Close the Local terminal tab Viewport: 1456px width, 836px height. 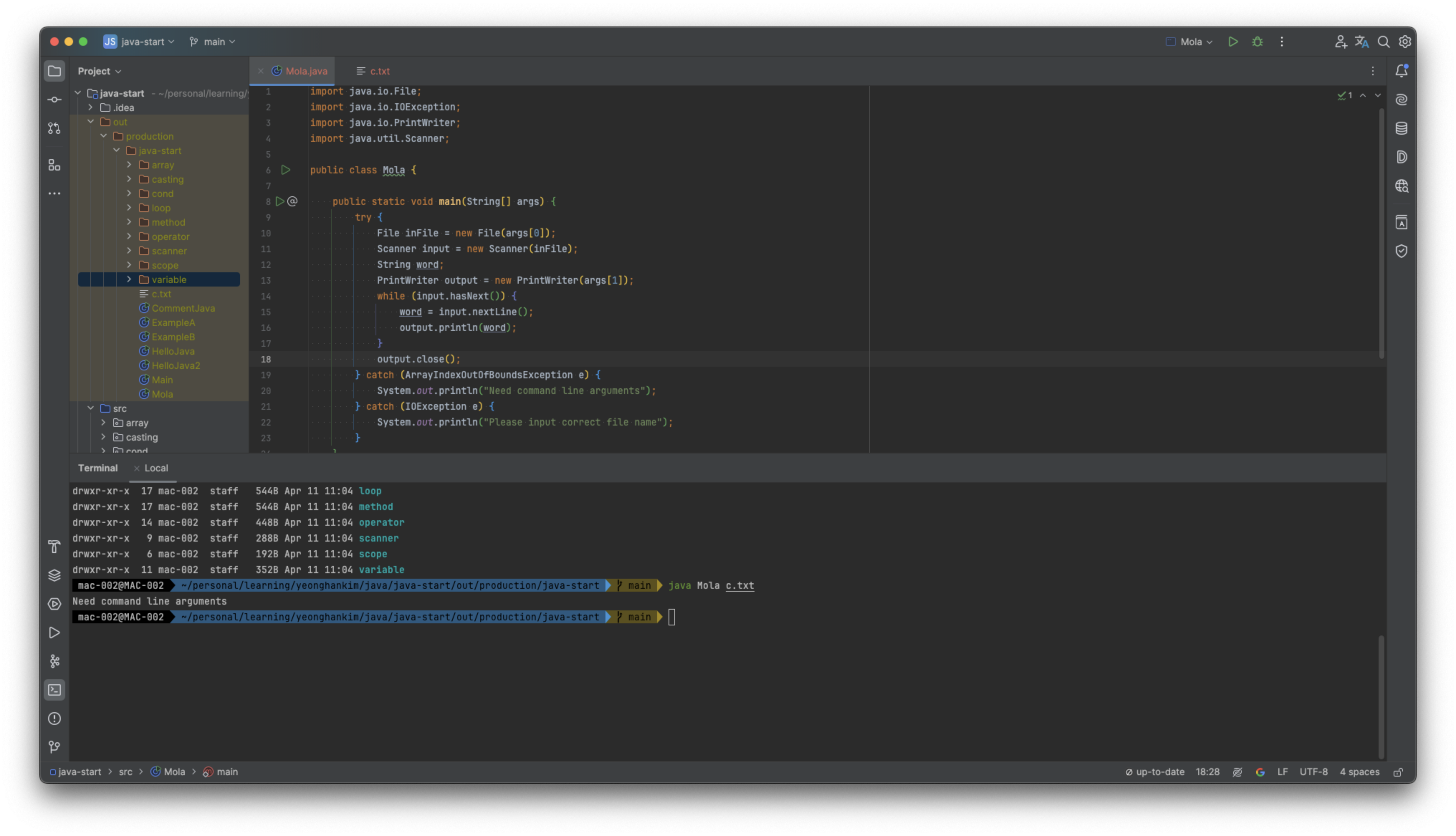tap(136, 469)
